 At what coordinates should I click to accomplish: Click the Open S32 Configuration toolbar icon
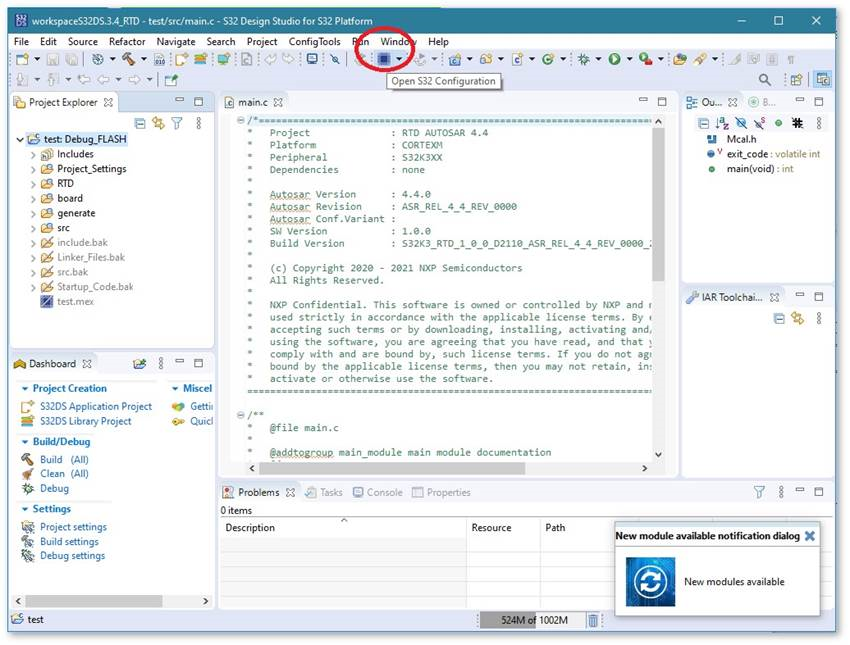(384, 59)
